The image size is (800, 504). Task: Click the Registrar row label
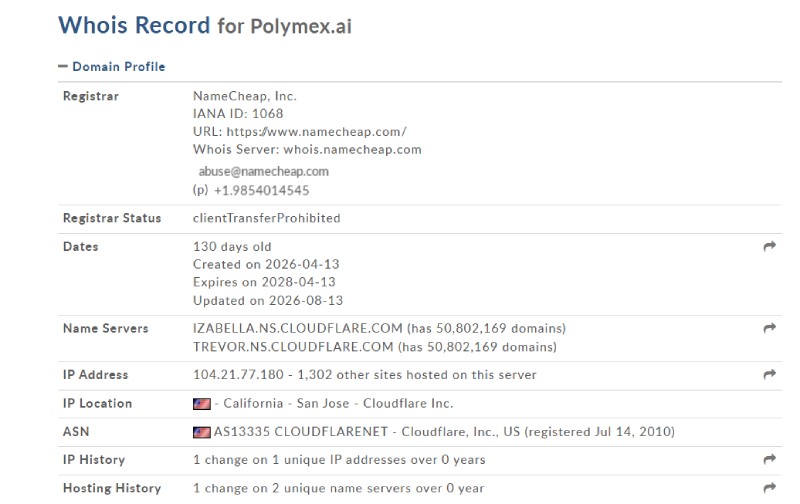[91, 96]
